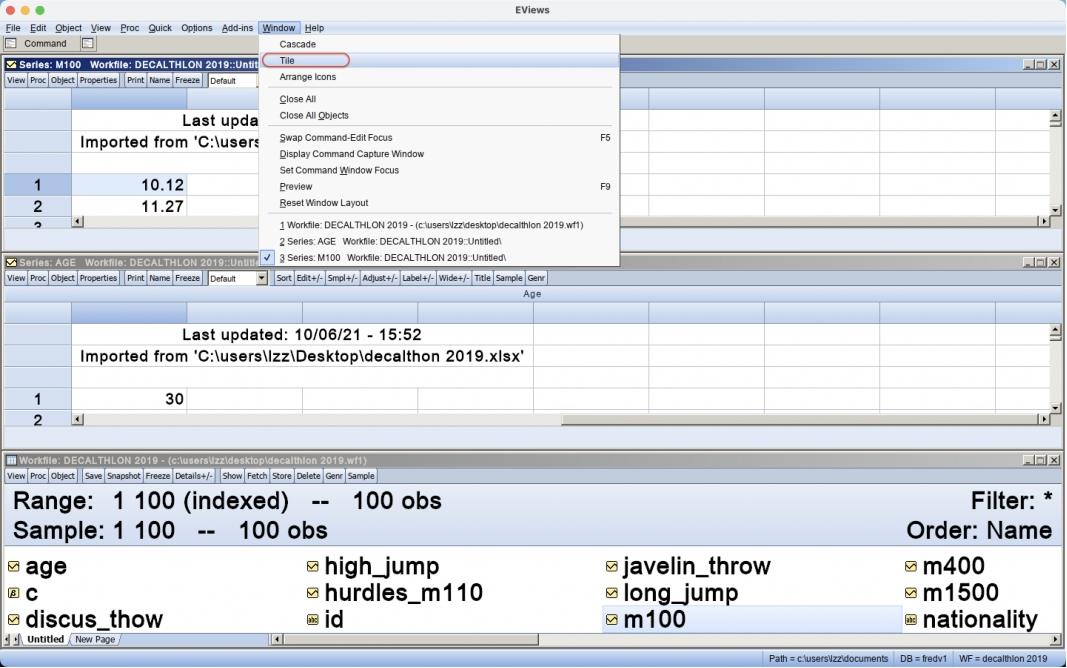Image resolution: width=1067 pixels, height=668 pixels.
Task: Click horizontal scrollbar thumb in workfile window
Action: pos(410,639)
